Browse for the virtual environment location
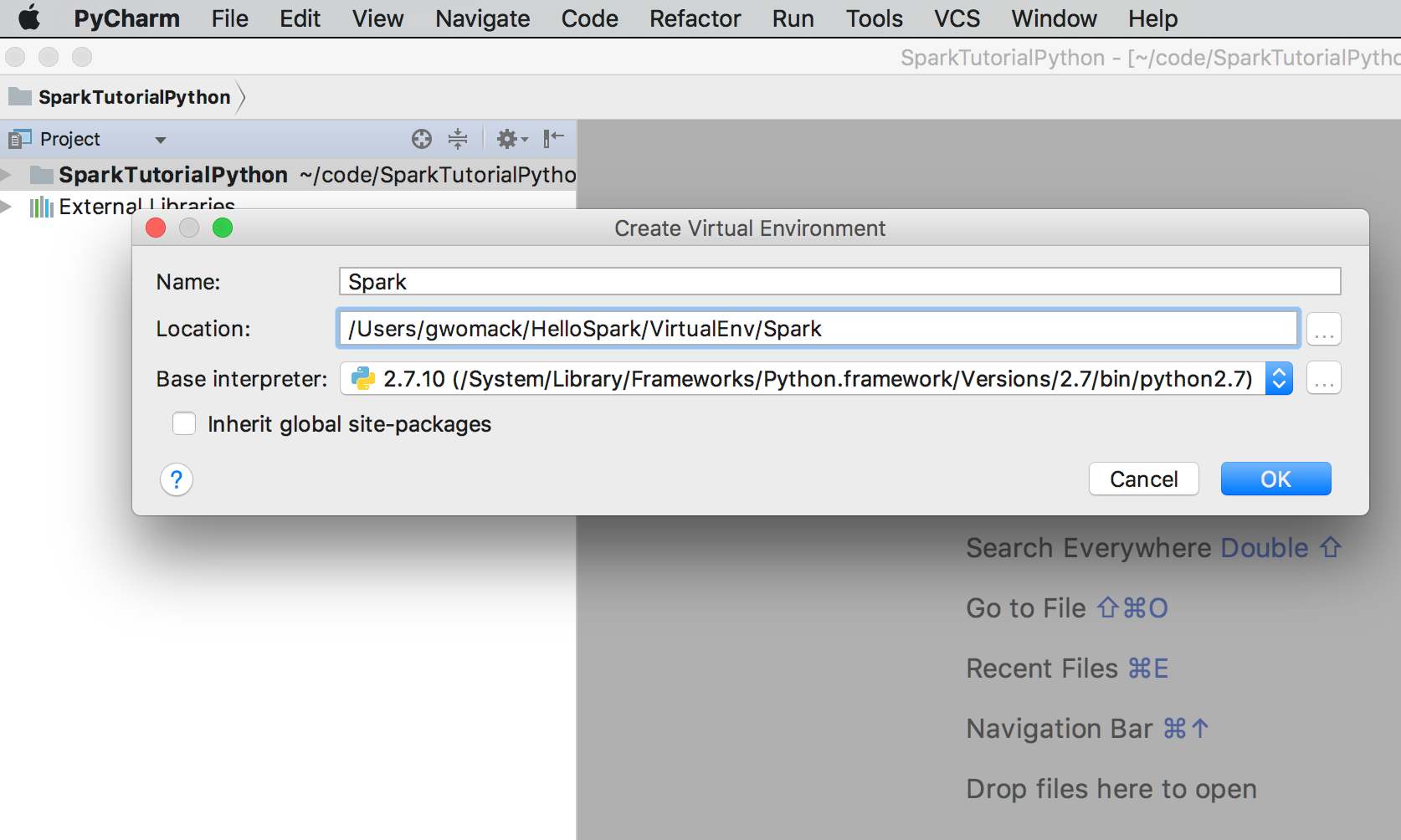This screenshot has height=840, width=1401. click(x=1324, y=330)
